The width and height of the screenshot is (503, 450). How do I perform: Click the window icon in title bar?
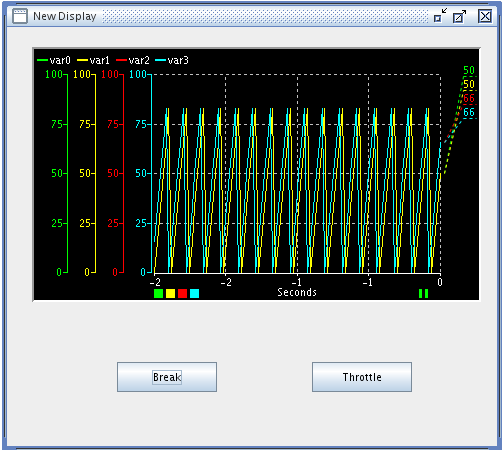(20, 16)
